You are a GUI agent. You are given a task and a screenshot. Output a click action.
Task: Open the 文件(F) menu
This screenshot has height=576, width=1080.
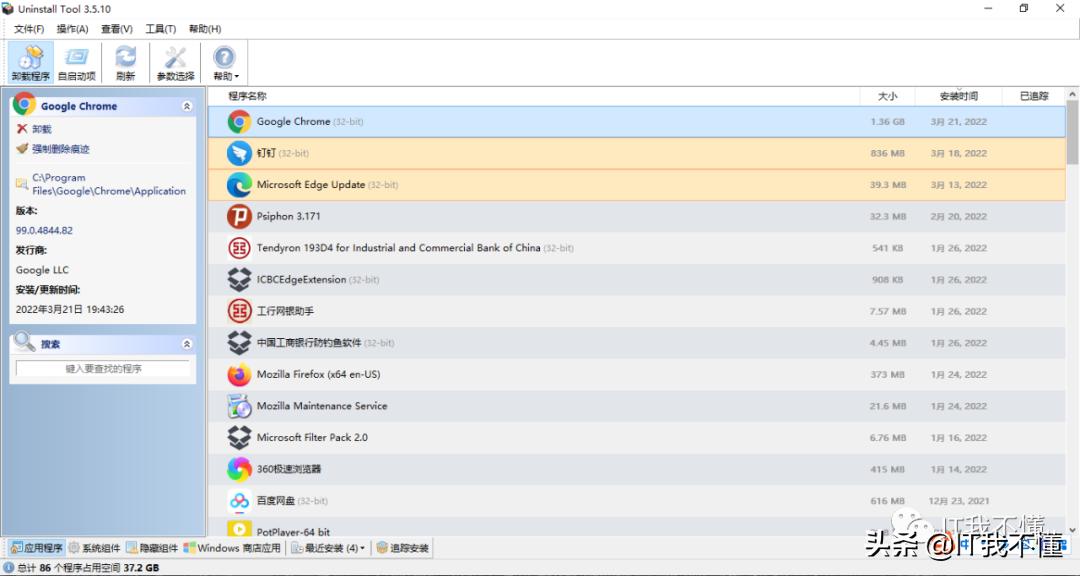29,29
